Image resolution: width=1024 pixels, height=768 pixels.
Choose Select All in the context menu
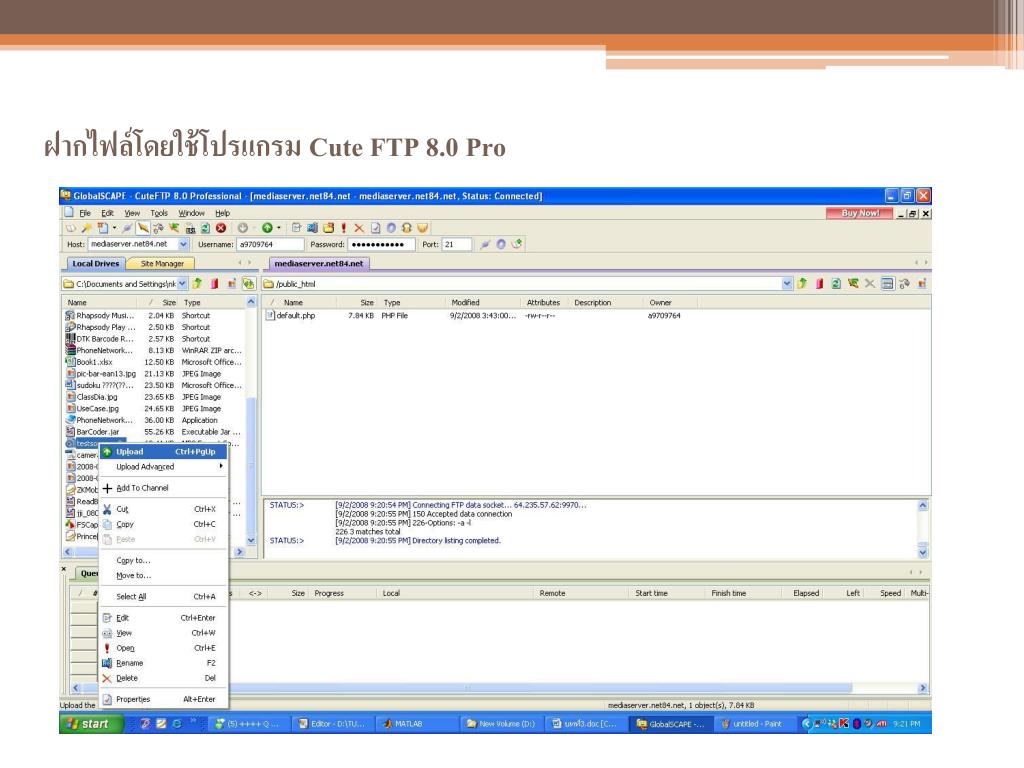(163, 596)
